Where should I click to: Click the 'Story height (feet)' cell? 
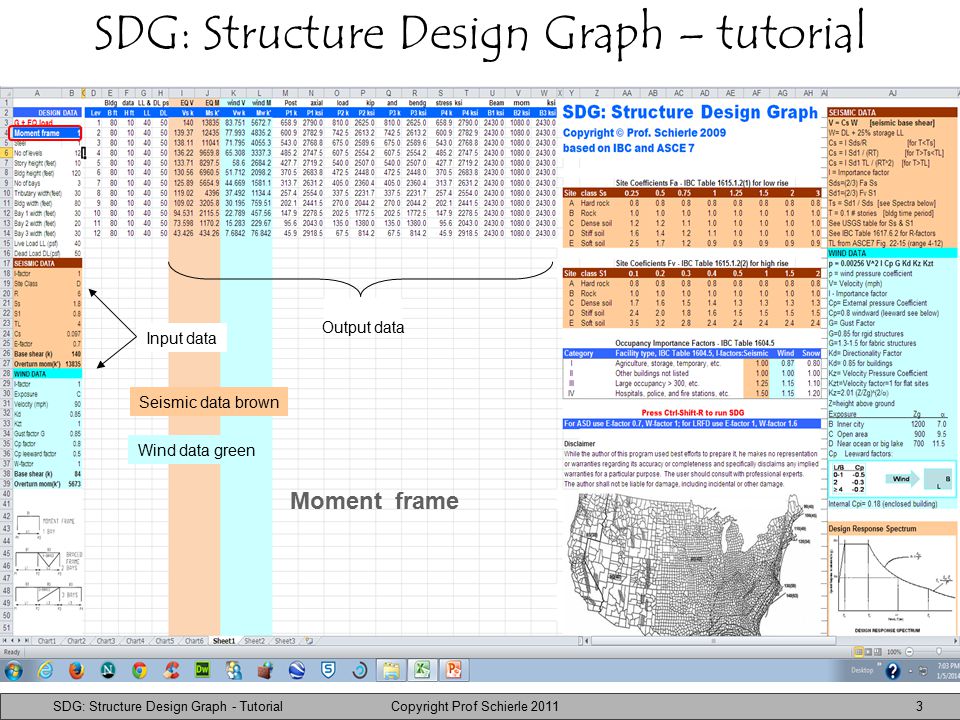tap(37, 163)
